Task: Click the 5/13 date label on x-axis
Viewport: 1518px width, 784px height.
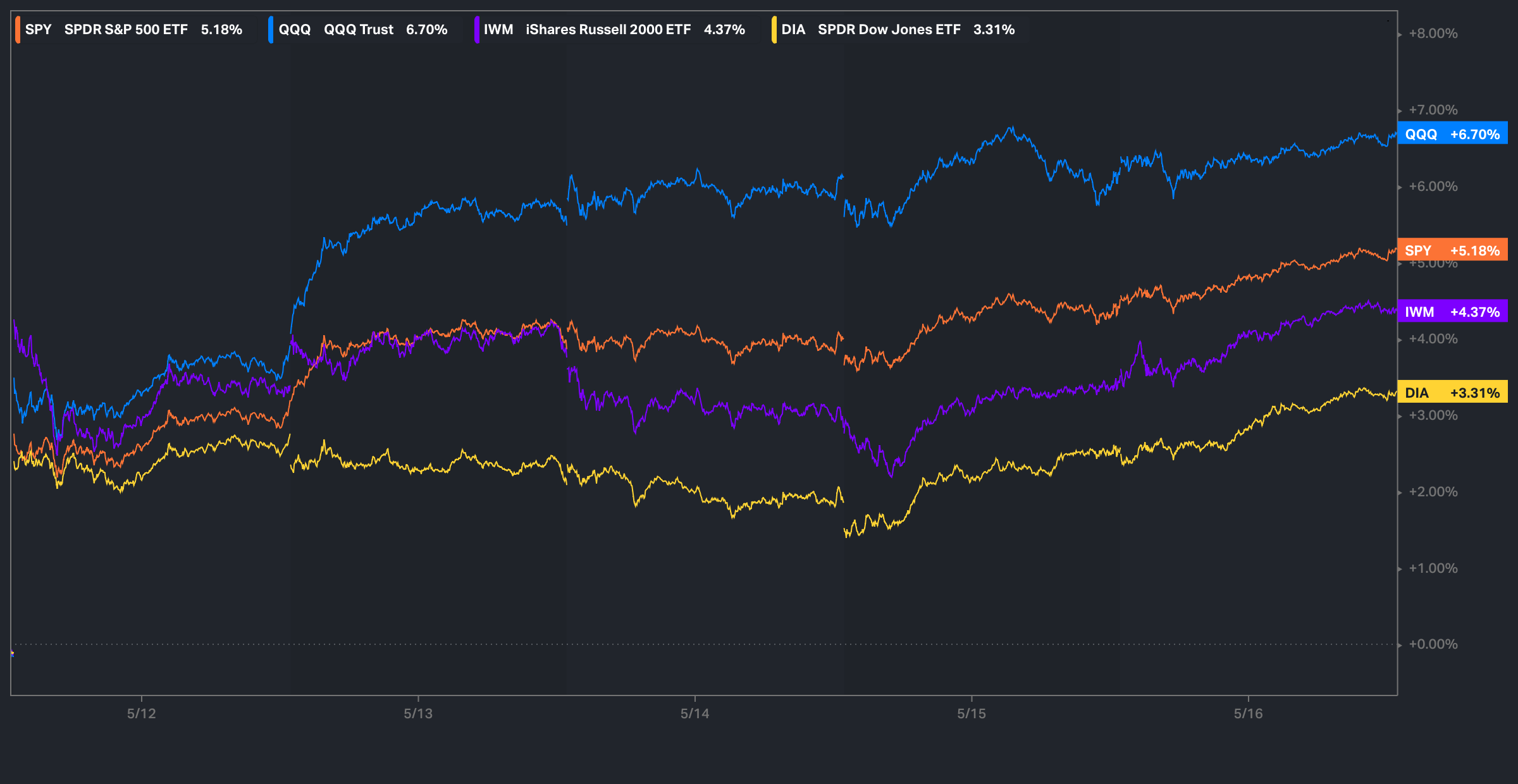Action: (x=418, y=714)
